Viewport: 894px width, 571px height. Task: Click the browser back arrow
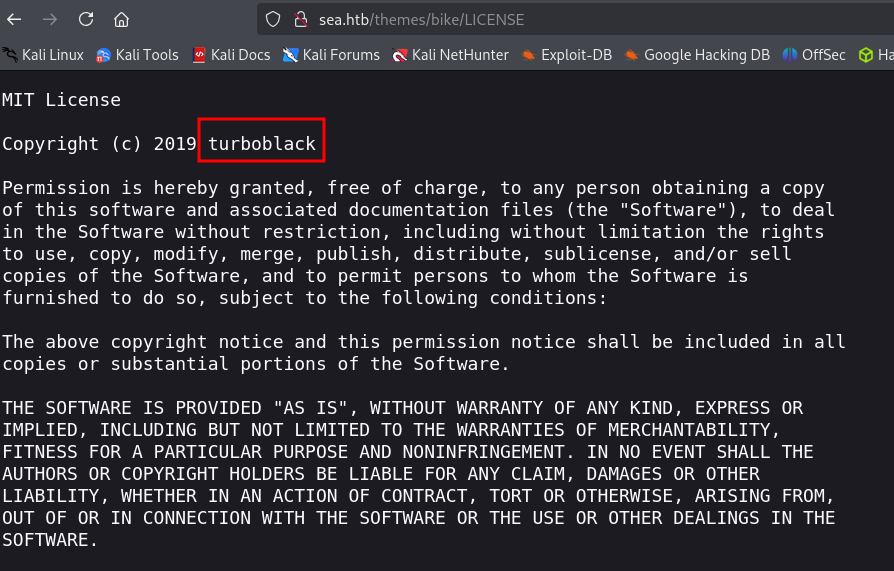14,19
